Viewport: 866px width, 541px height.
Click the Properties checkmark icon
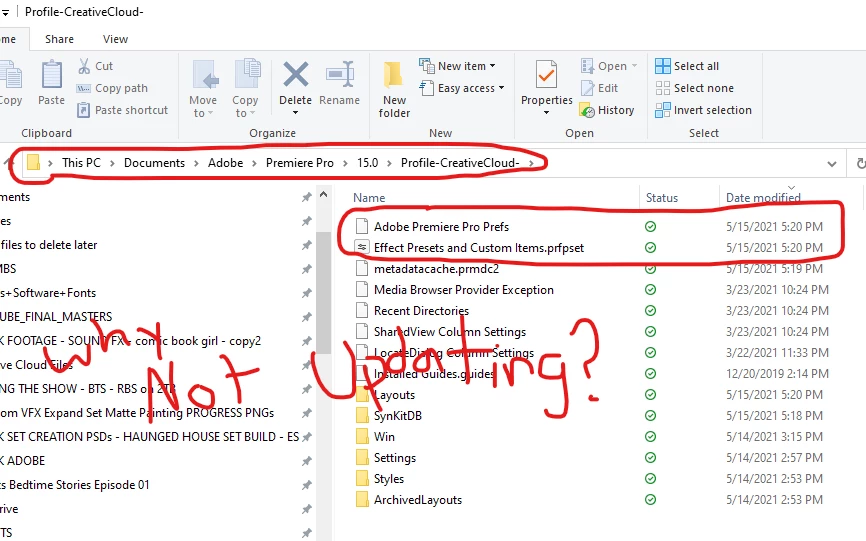pyautogui.click(x=546, y=75)
